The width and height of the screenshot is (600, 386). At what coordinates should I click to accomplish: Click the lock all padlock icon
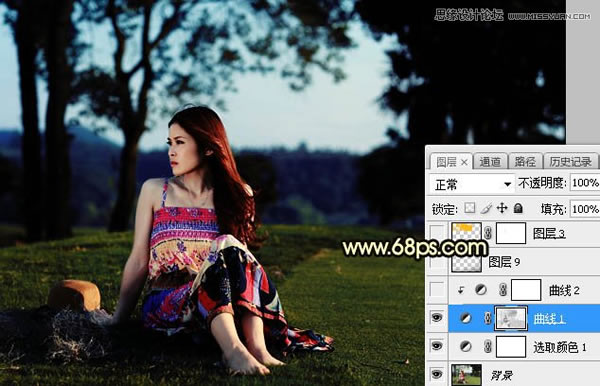(518, 208)
